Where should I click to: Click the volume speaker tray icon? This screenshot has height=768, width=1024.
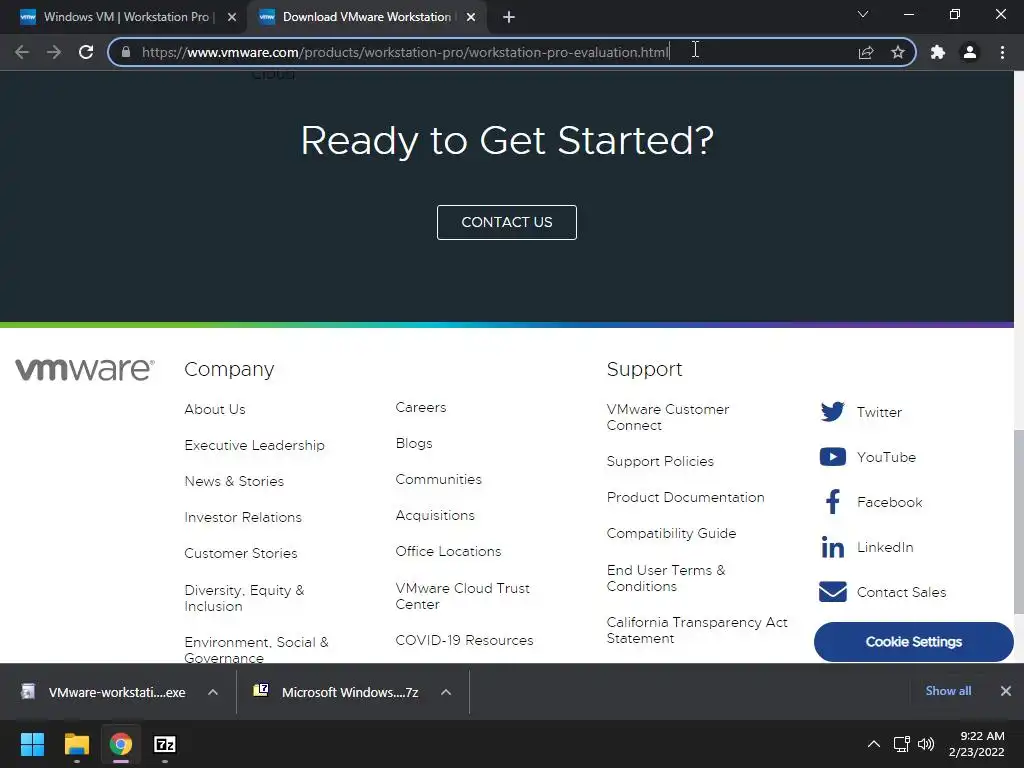[x=926, y=744]
